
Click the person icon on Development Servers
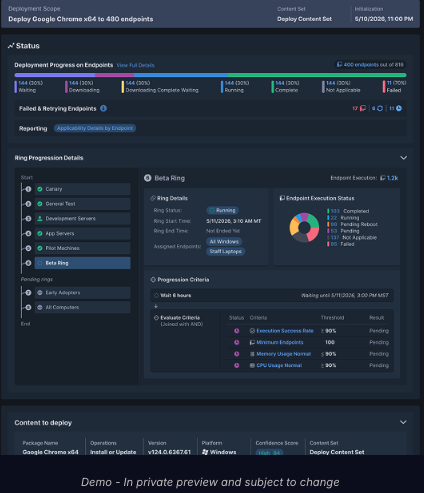click(40, 219)
